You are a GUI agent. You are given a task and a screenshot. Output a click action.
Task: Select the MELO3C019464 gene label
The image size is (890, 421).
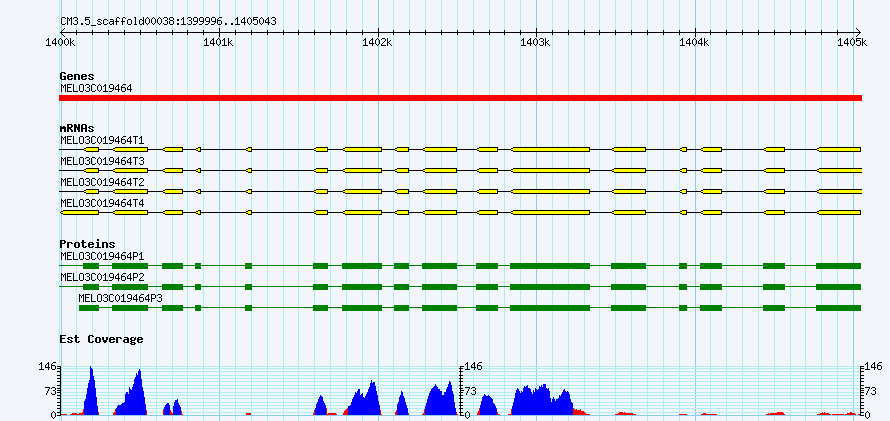click(x=96, y=88)
